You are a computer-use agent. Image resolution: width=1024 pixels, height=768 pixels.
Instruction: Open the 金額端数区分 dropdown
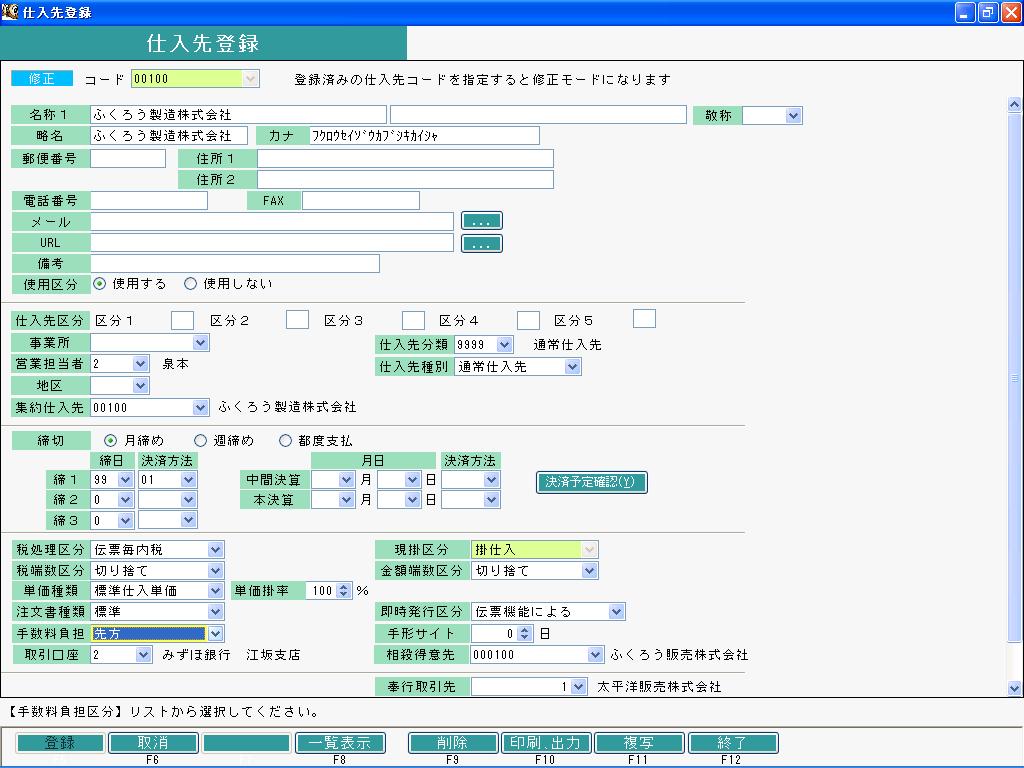click(589, 570)
